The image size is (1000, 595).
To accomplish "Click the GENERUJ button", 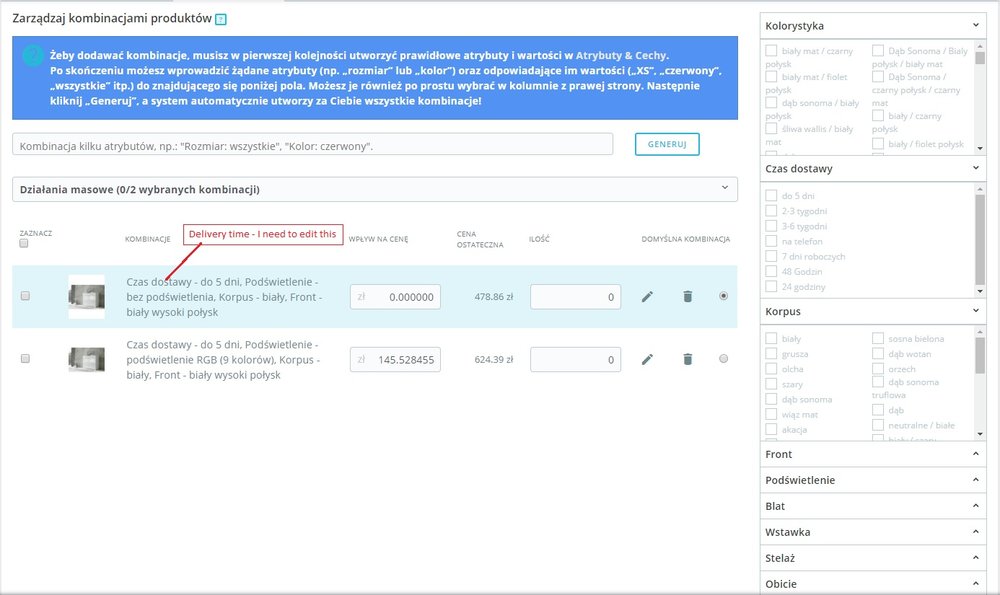I will pyautogui.click(x=667, y=144).
